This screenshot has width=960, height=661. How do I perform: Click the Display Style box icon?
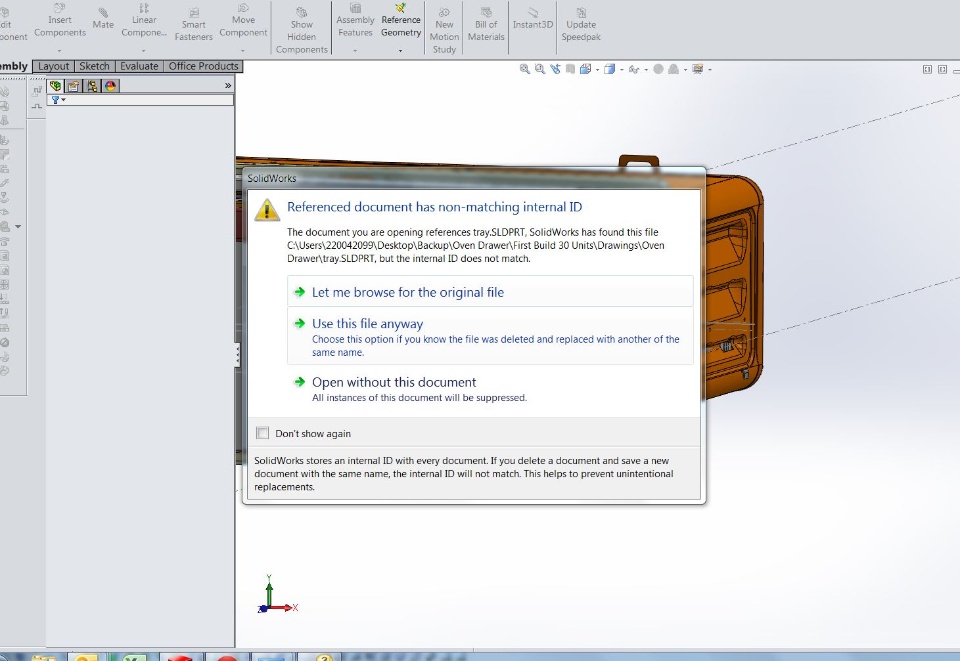point(609,69)
